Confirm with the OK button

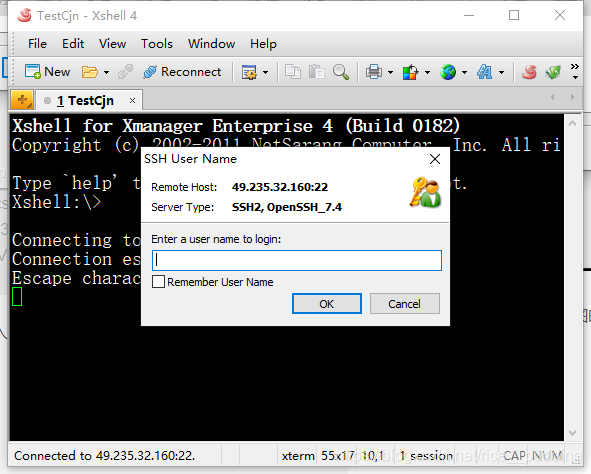[327, 304]
